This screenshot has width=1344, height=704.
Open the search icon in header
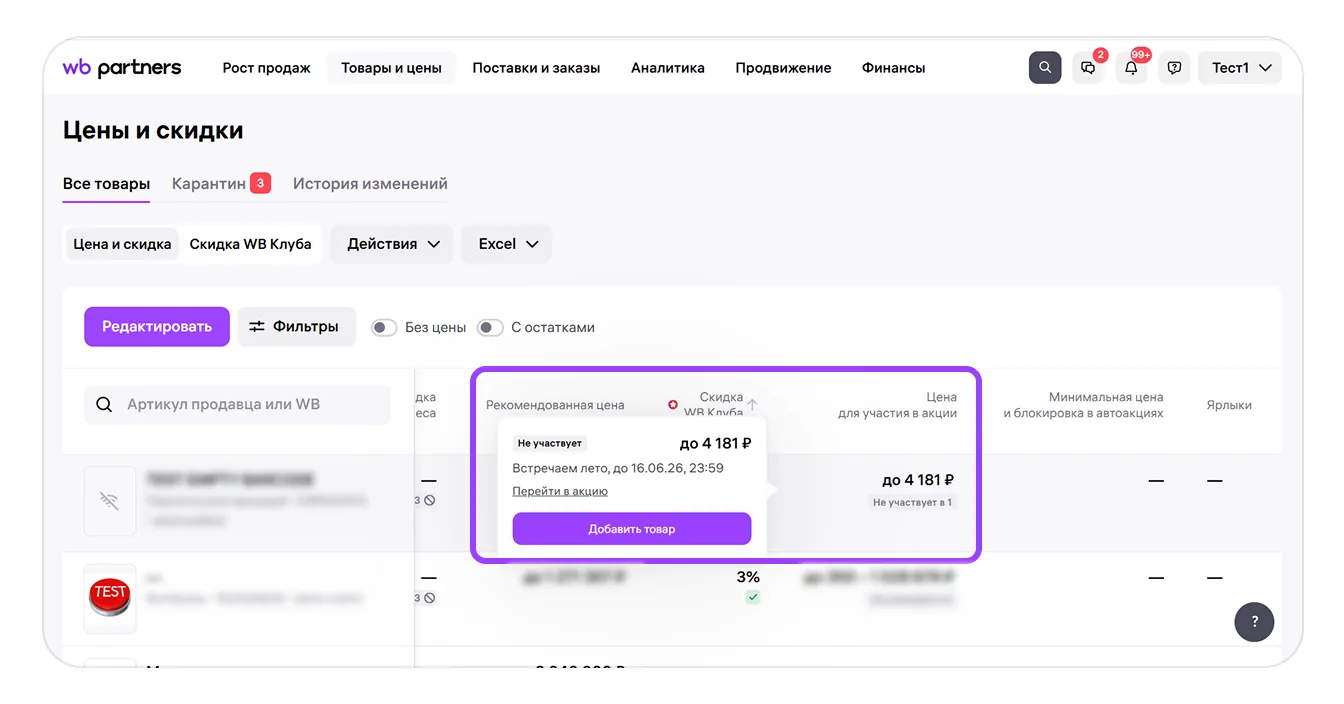tap(1045, 68)
